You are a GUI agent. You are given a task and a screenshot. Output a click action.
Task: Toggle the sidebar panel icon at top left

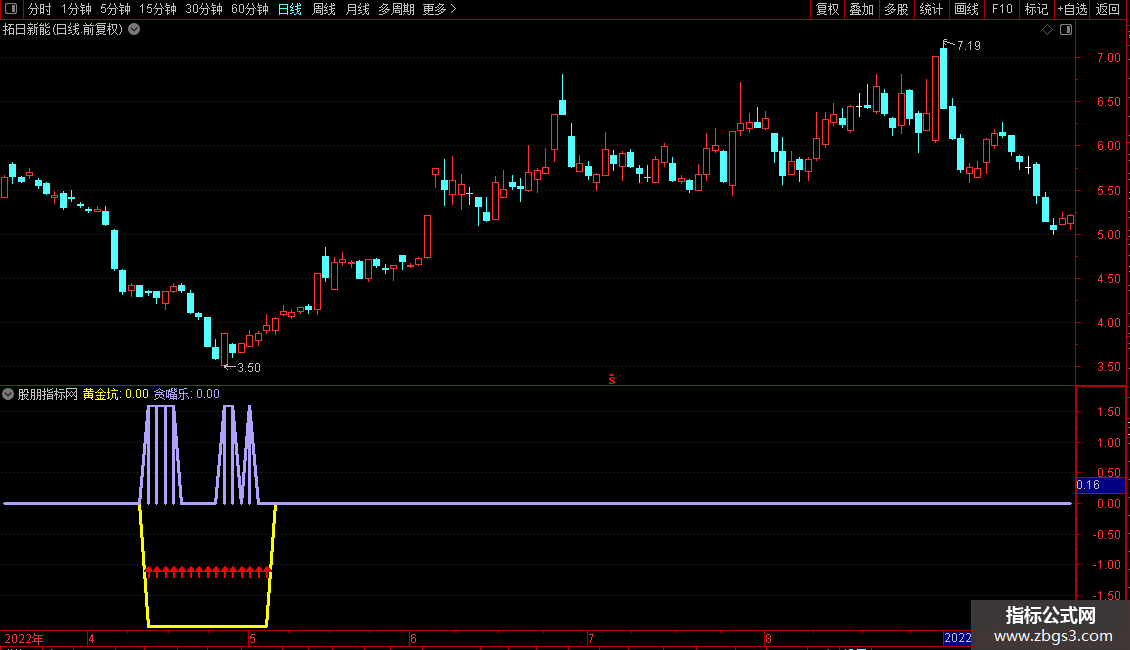(x=11, y=9)
